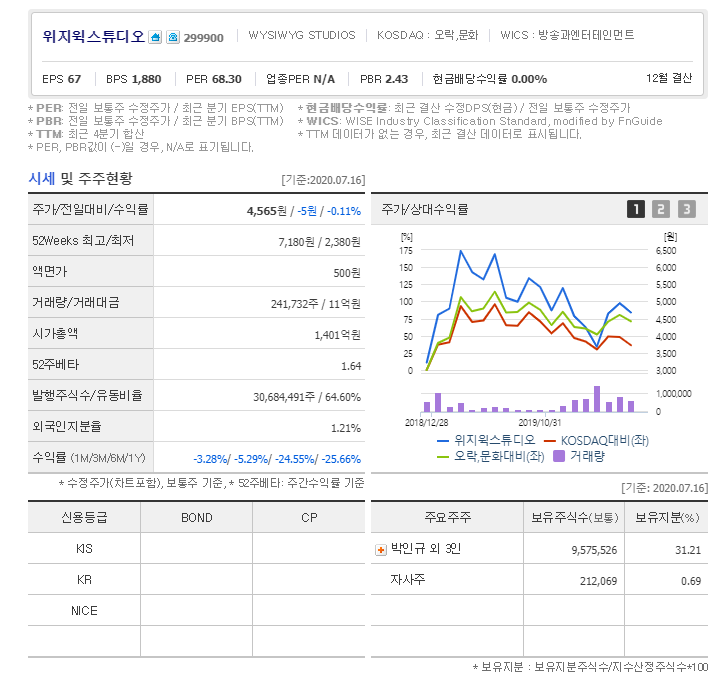
Task: Click the red KOSDAQ대비(좌) legend marker
Action: (x=549, y=441)
